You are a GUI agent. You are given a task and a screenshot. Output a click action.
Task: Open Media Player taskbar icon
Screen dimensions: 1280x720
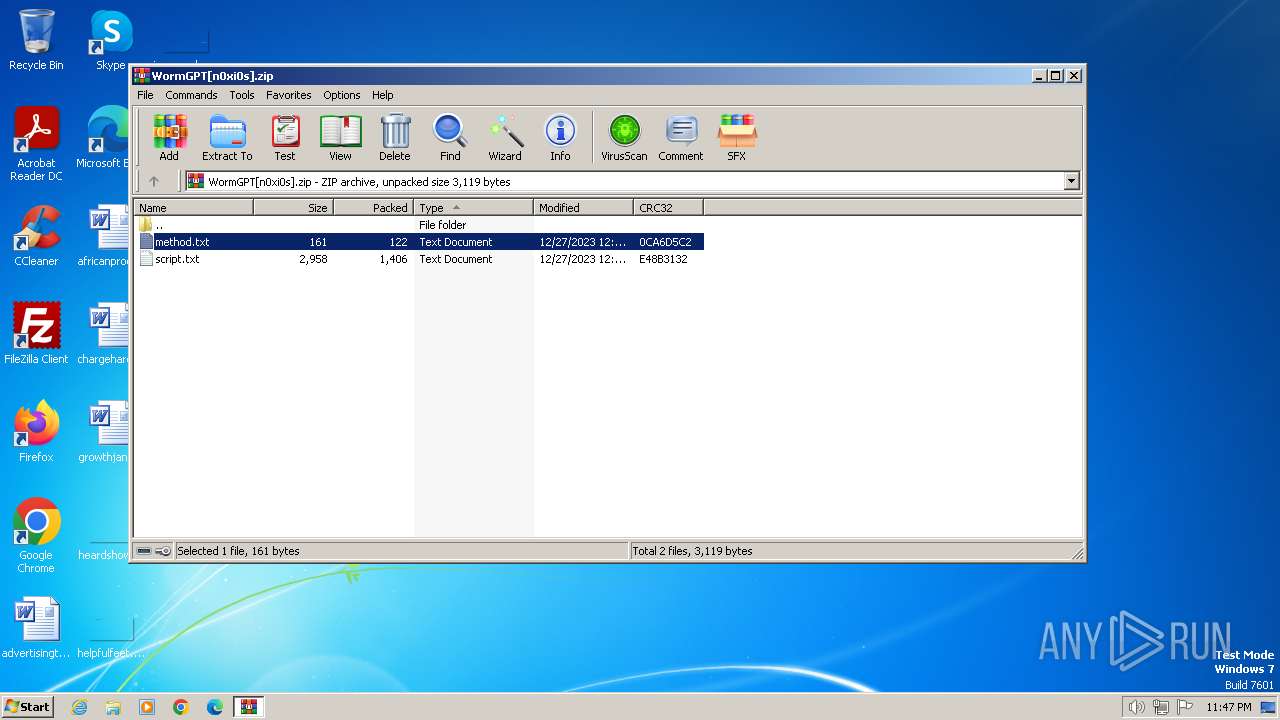[x=147, y=707]
